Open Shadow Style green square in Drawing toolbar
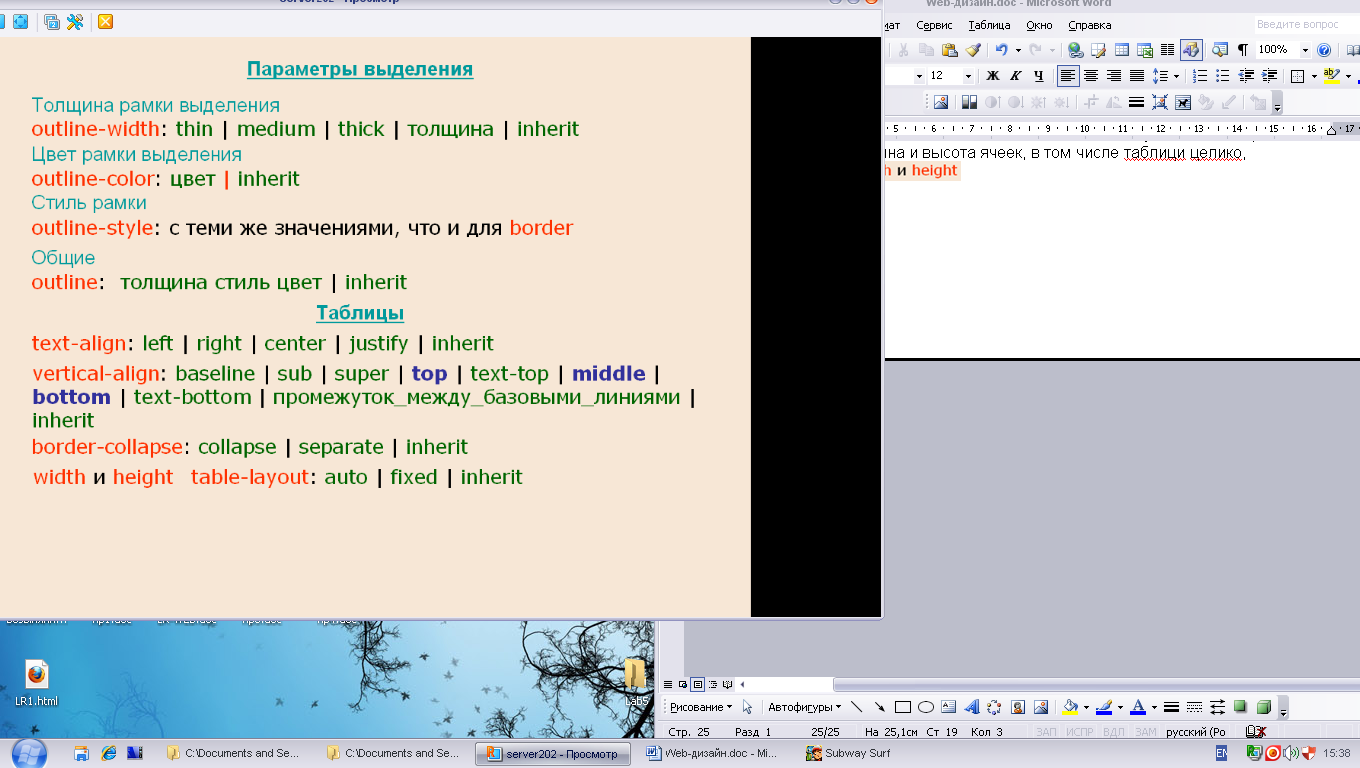Viewport: 1360px width, 768px height. [1241, 707]
